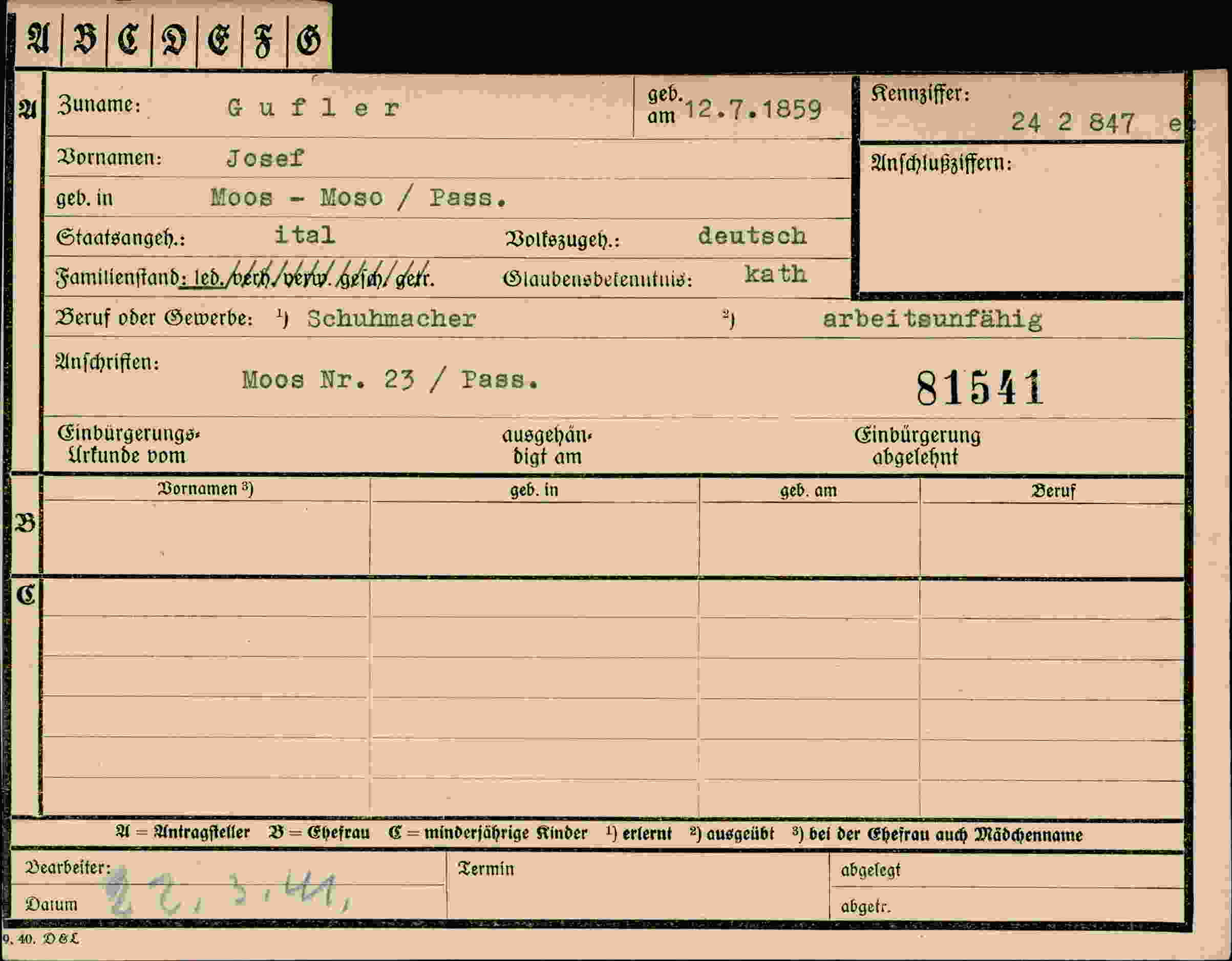This screenshot has height=961, width=1232.
Task: Click the 'abgetr.' label
Action: click(x=865, y=907)
